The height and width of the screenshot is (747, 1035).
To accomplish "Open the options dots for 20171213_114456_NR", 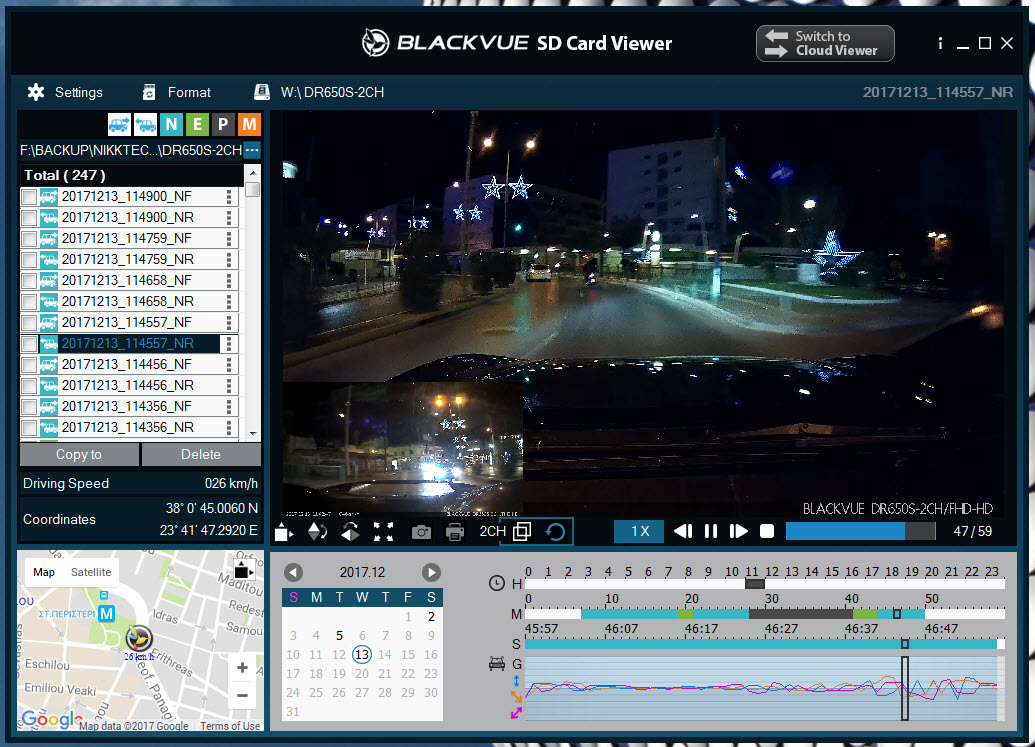I will (x=229, y=386).
